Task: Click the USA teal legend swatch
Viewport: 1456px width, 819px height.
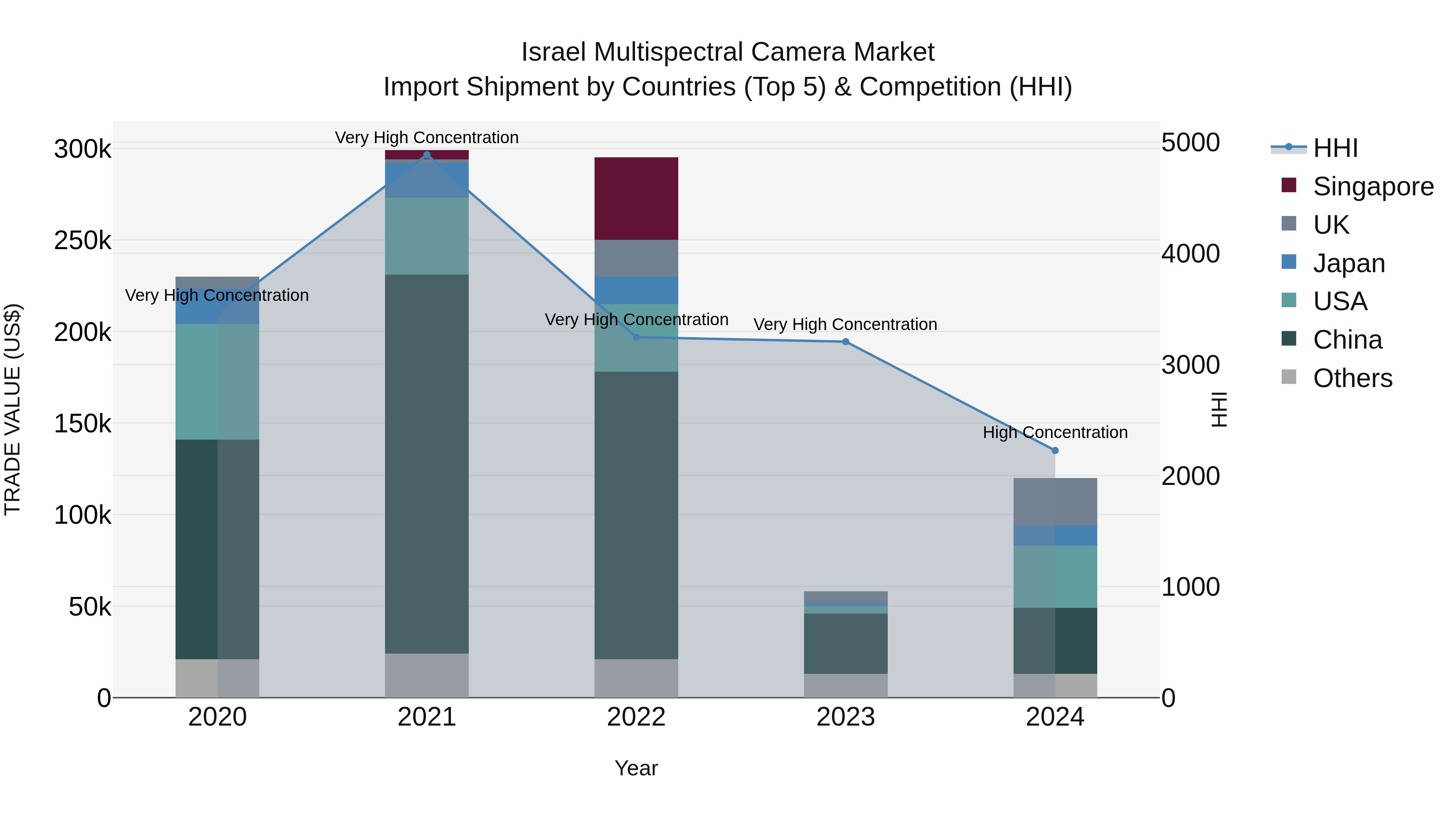Action: 1289,300
